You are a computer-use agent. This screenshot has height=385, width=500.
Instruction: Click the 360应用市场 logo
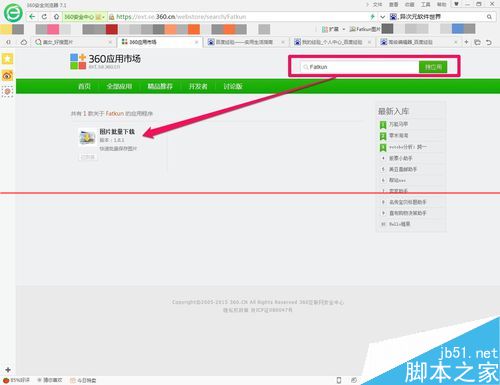(105, 61)
